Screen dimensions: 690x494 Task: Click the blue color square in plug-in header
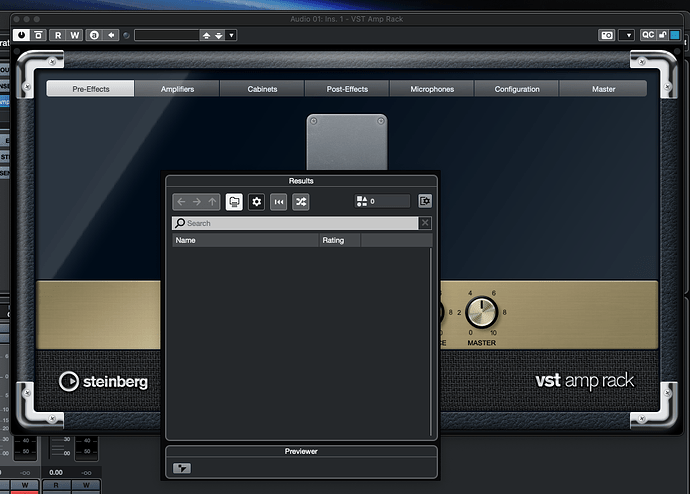pos(675,35)
